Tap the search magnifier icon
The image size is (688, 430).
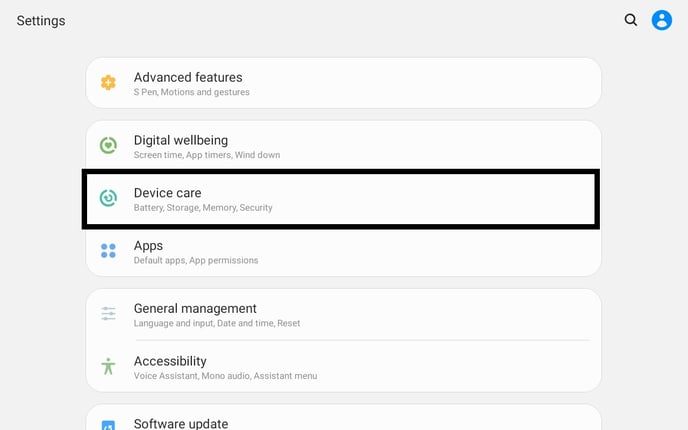tap(631, 20)
